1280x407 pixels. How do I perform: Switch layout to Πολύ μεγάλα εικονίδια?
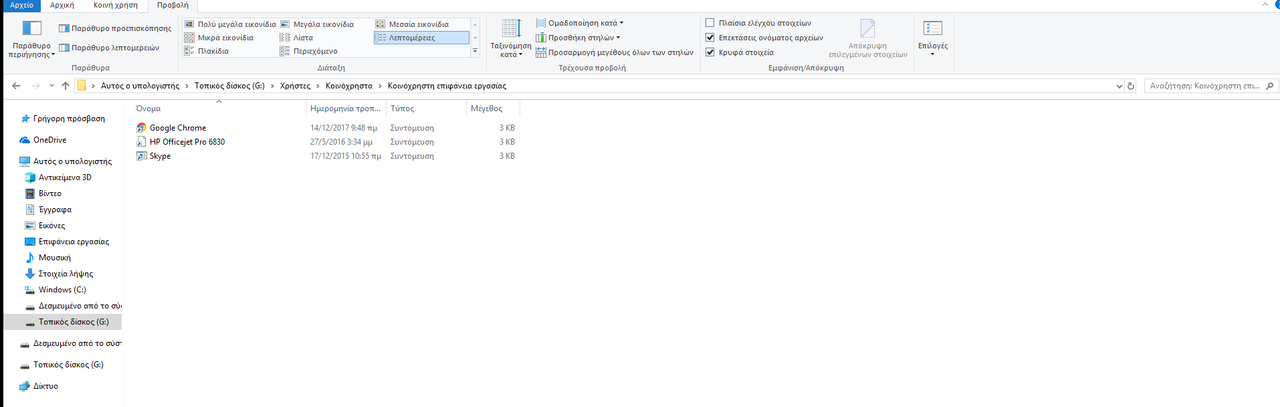pos(230,23)
